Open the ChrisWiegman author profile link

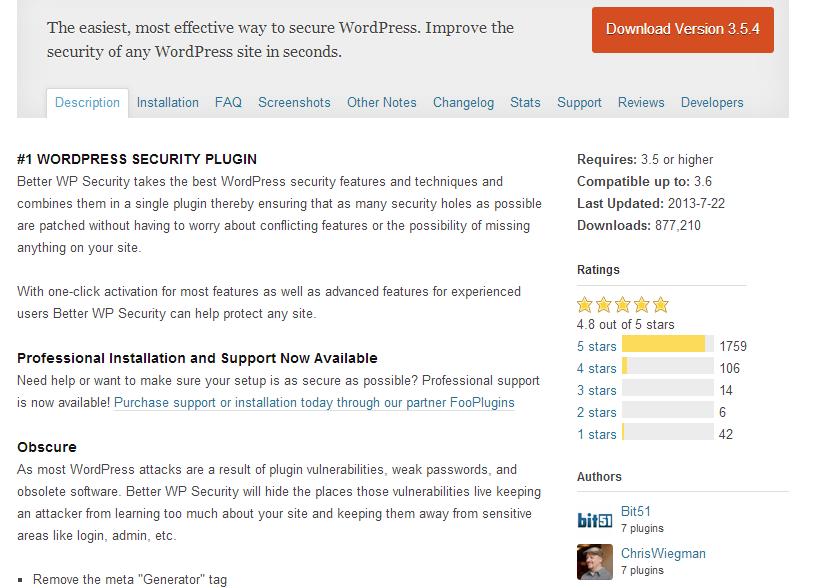(663, 554)
